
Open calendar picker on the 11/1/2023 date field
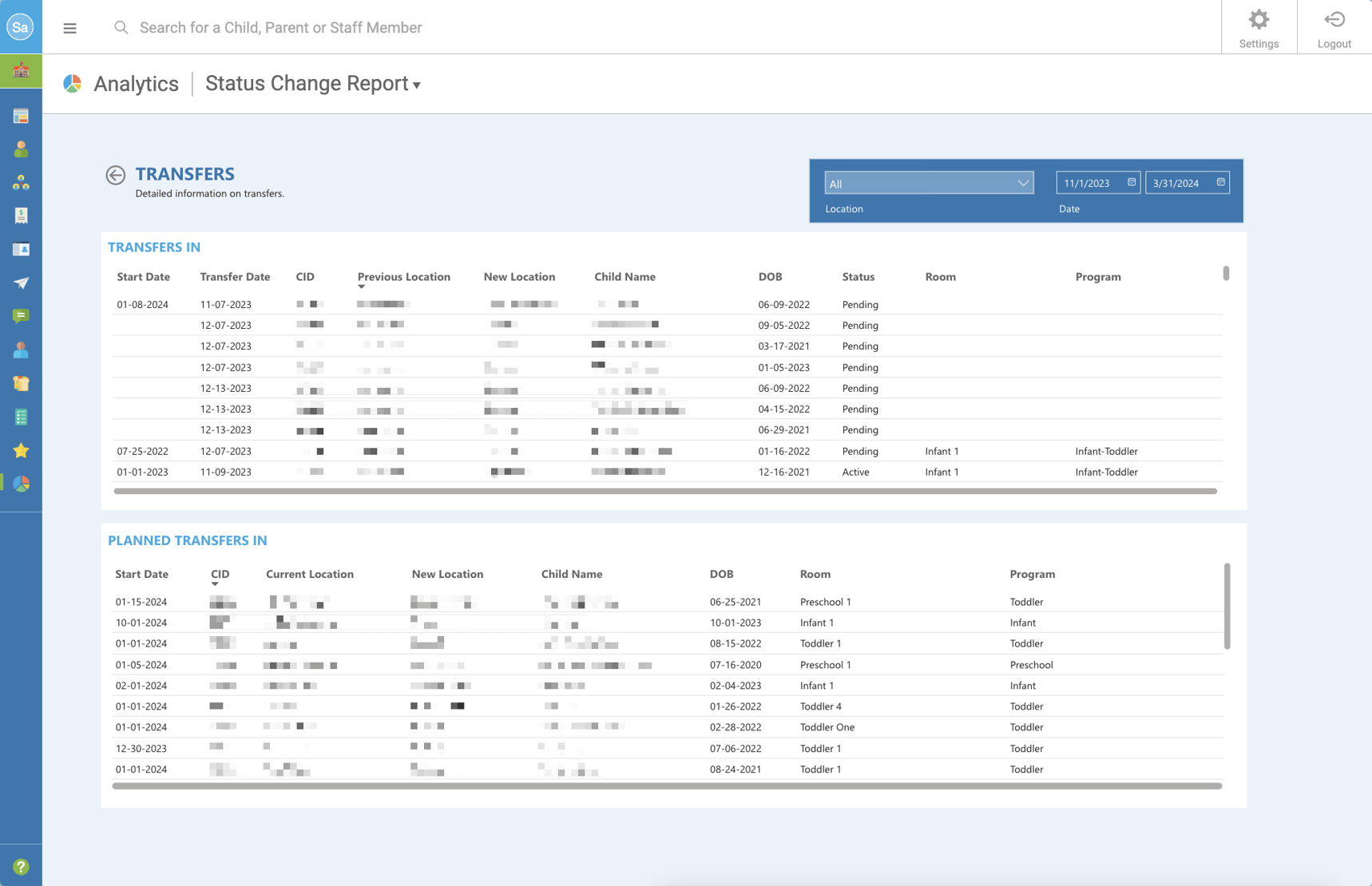1131,182
